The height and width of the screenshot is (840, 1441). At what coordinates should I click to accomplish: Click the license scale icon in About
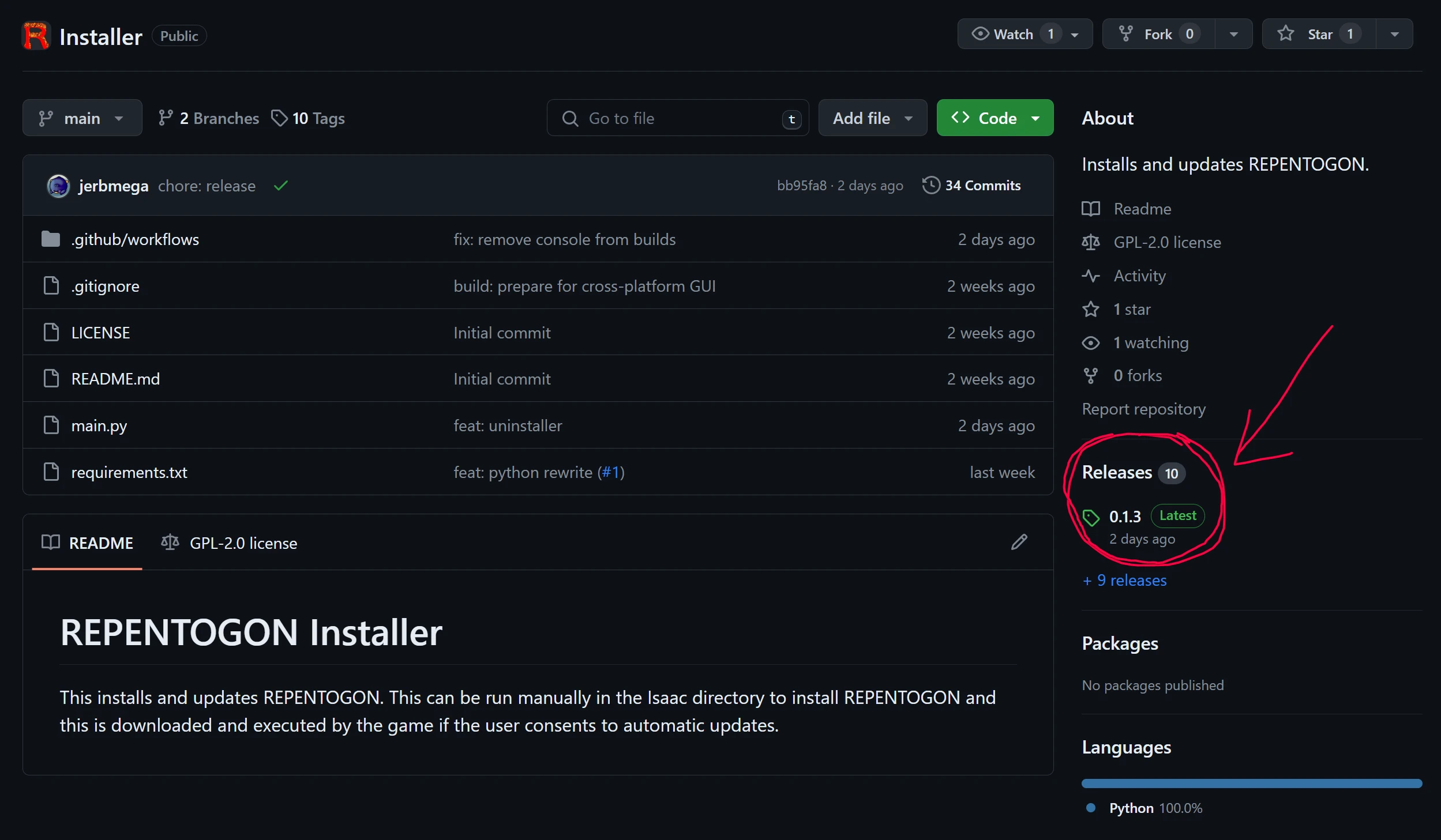pyautogui.click(x=1090, y=242)
